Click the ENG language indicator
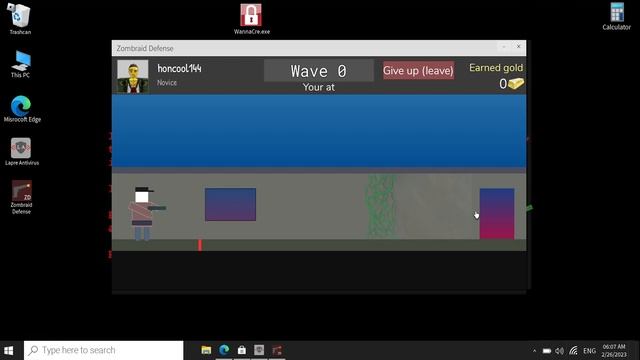This screenshot has width=640, height=360. pyautogui.click(x=589, y=351)
